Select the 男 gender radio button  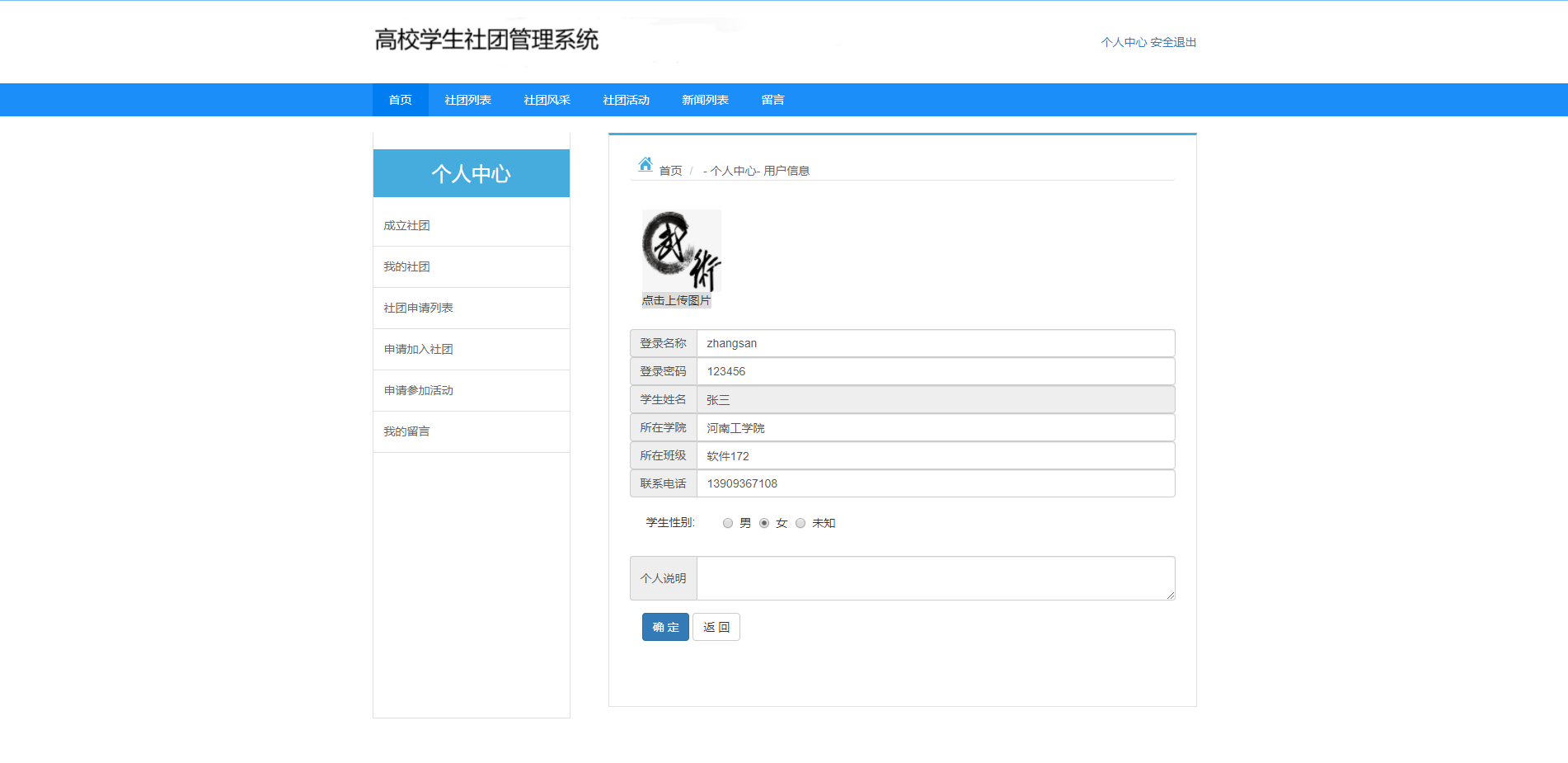pos(728,522)
